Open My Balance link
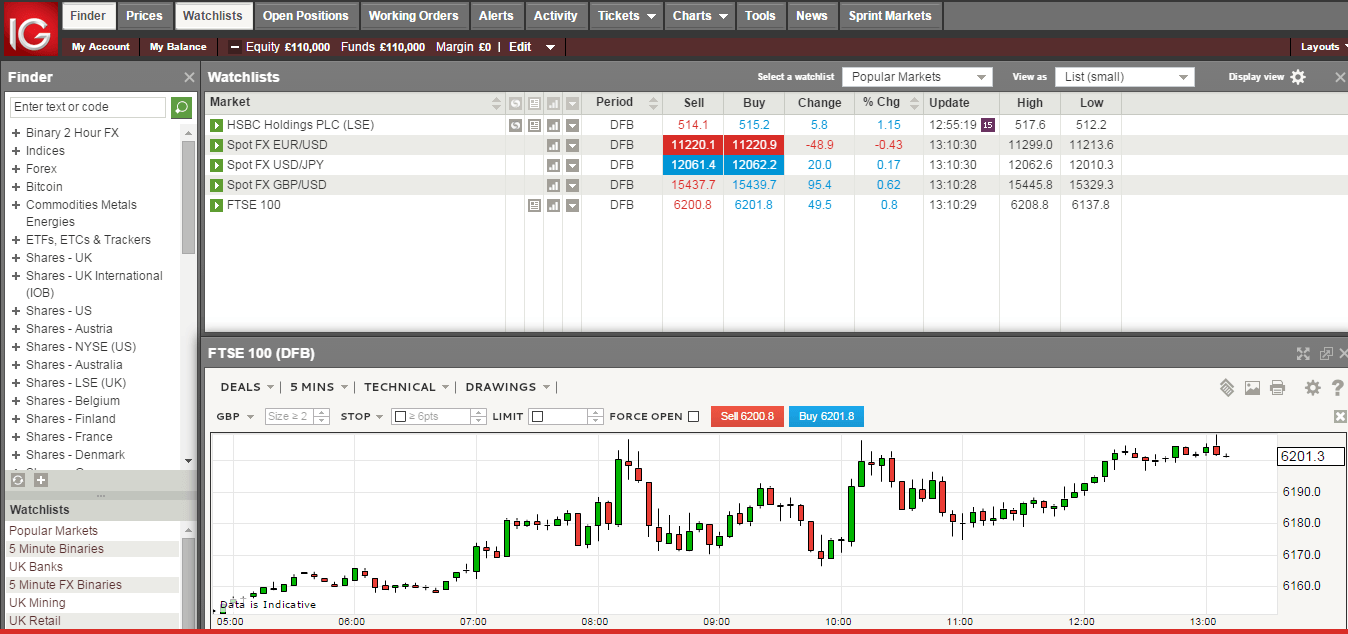1348x634 pixels. (178, 47)
